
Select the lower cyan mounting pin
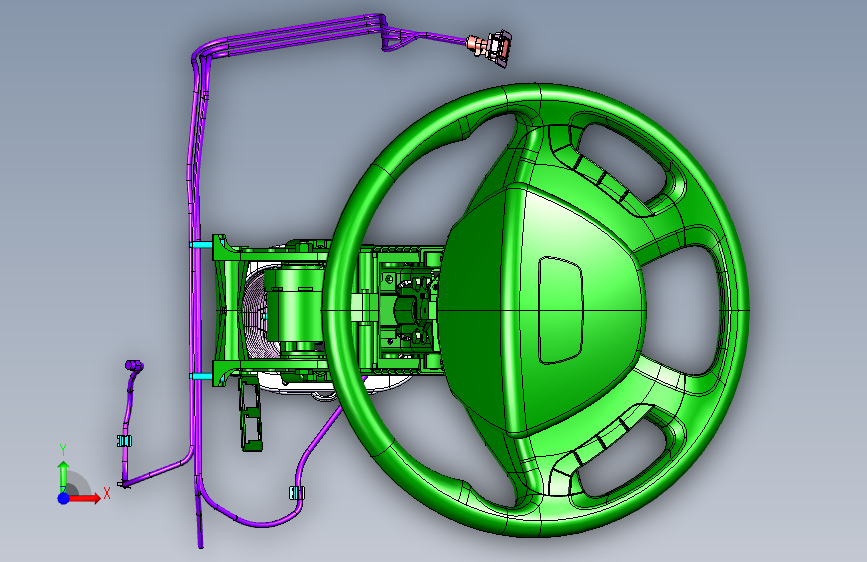[201, 377]
